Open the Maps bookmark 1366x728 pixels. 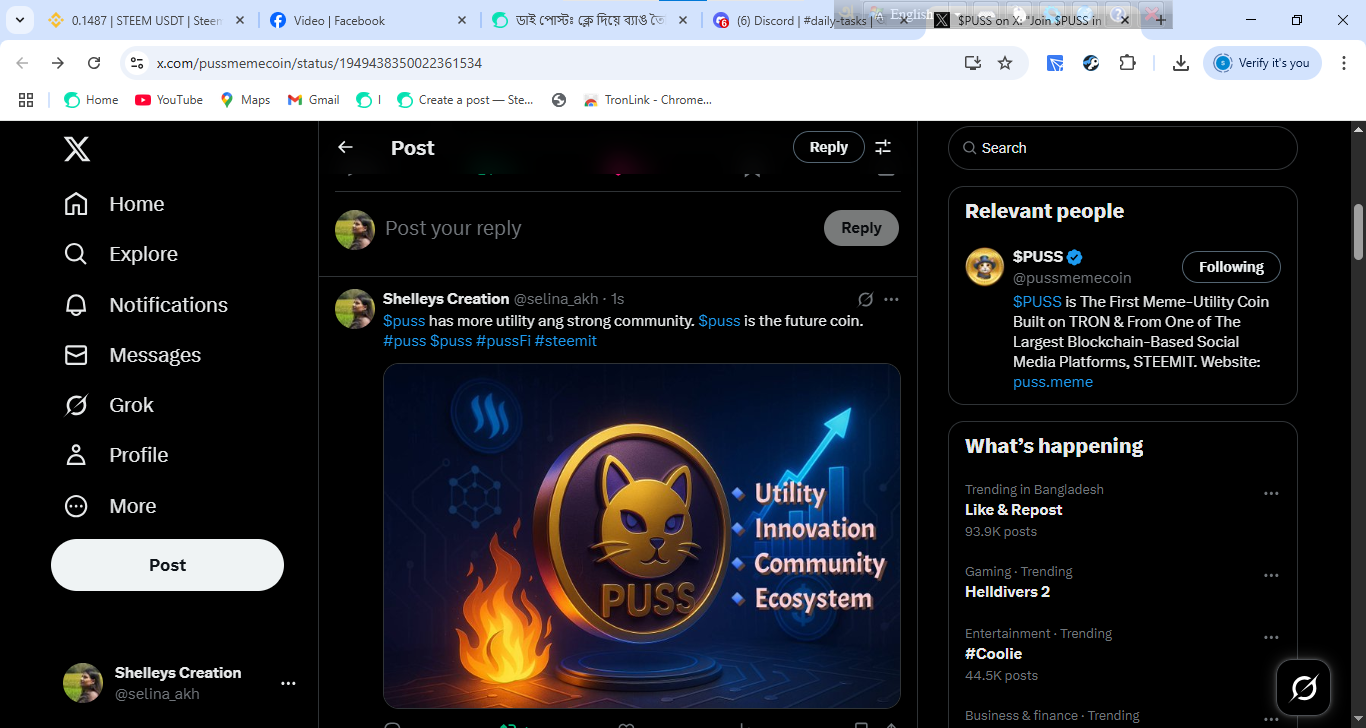pos(245,100)
